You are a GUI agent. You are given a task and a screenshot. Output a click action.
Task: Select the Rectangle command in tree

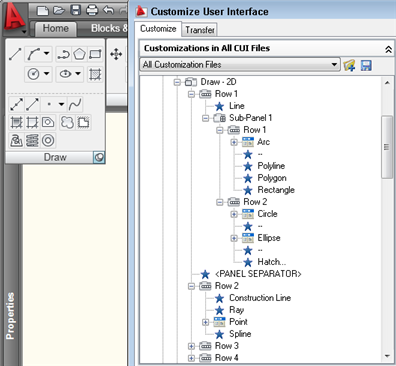click(276, 190)
